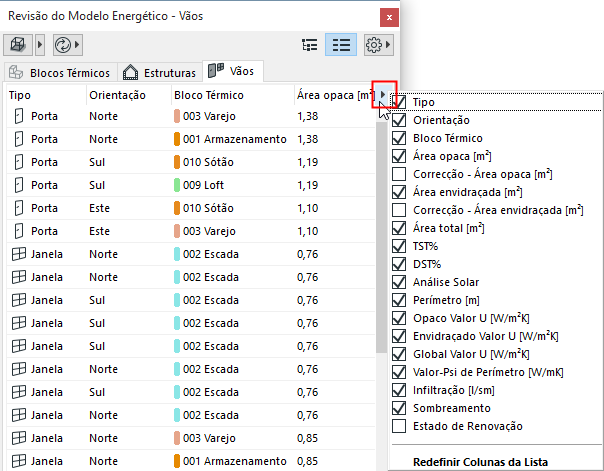The width and height of the screenshot is (604, 471).
Task: Toggle the Área total [m²] checkbox
Action: tap(399, 228)
